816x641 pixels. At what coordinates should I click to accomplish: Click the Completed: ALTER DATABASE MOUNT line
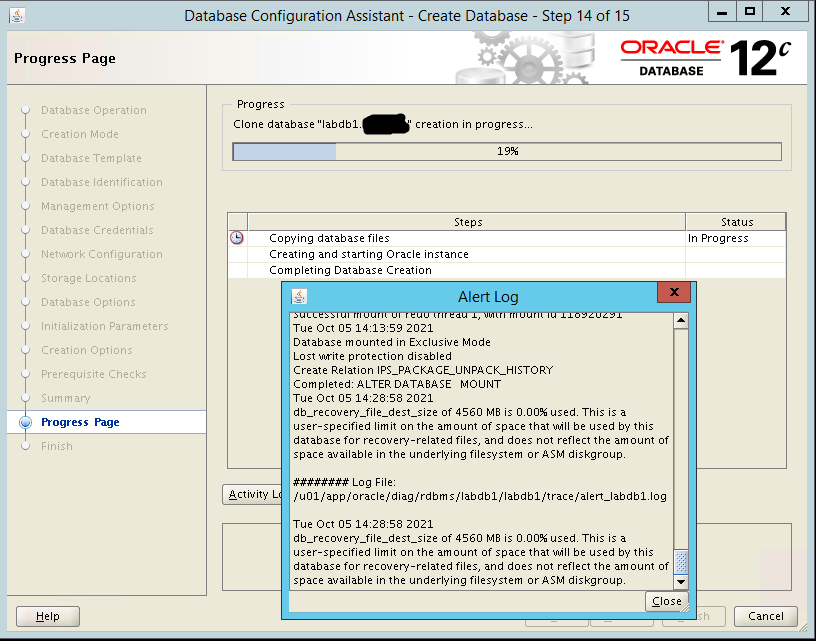[397, 384]
